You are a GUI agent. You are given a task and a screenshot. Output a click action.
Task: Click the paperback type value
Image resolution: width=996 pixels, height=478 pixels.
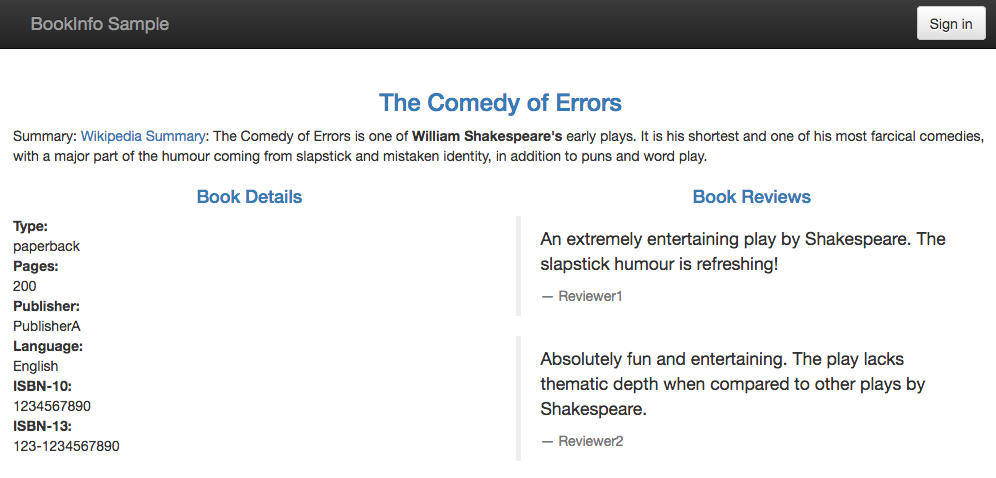coord(46,246)
